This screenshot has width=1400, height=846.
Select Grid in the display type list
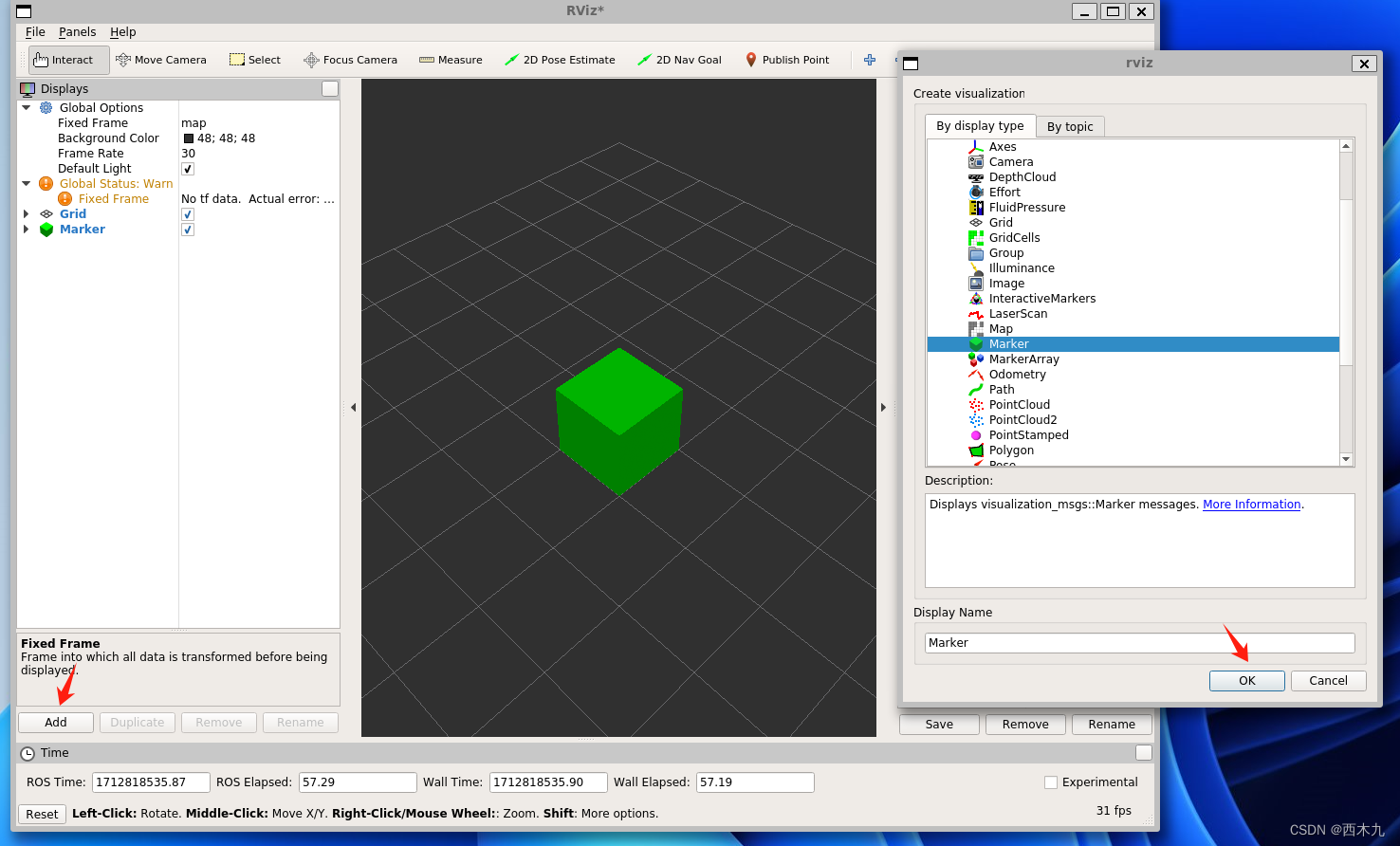[1001, 223]
